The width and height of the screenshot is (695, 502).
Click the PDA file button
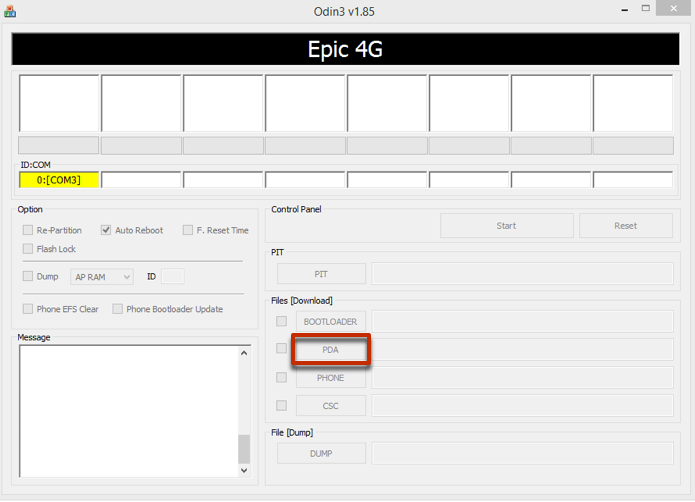(x=331, y=350)
